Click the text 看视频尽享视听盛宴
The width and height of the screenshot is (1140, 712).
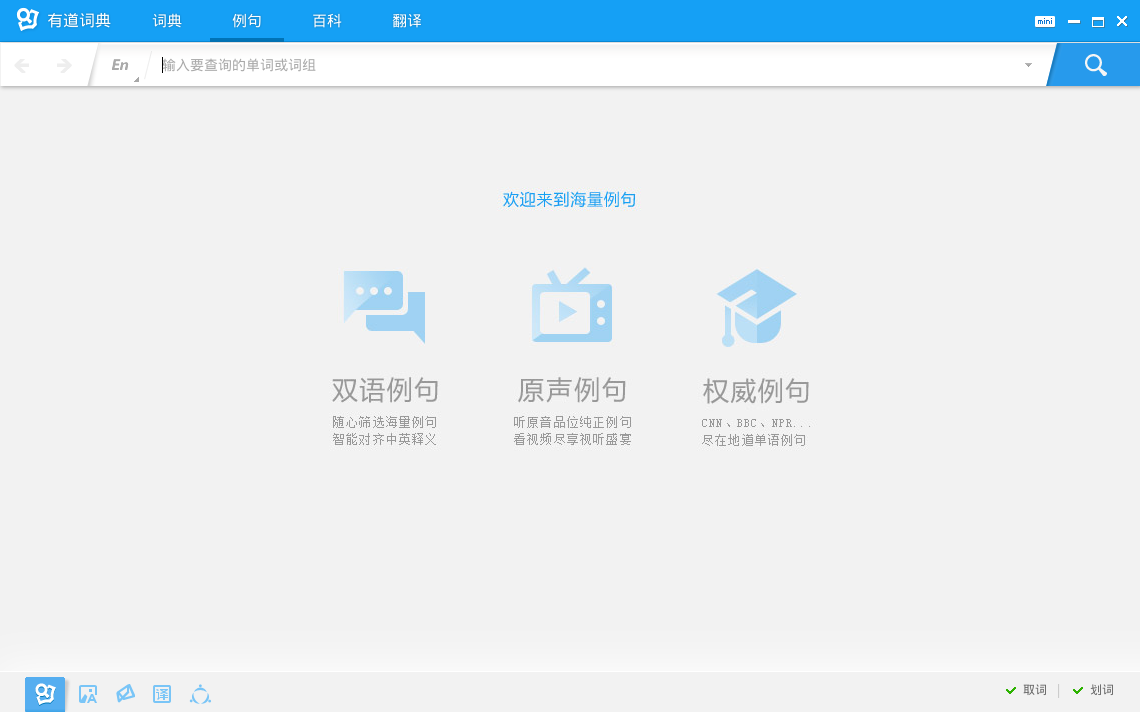pyautogui.click(x=572, y=439)
